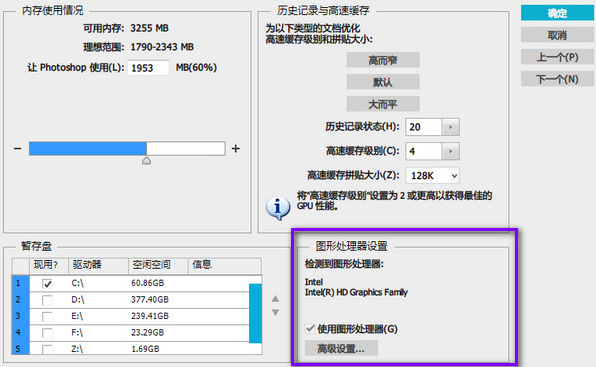Click the info bubble icon

278,208
